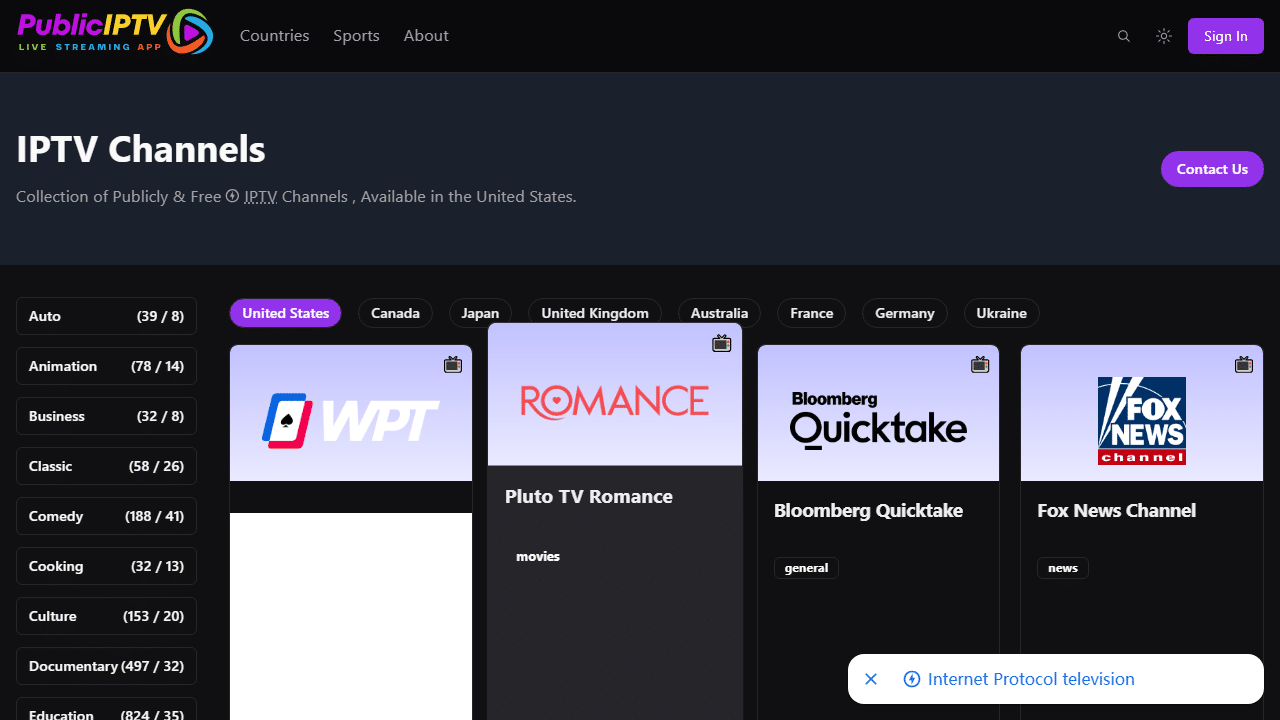Viewport: 1280px width, 720px height.
Task: Open the Animation category (78 / 14)
Action: click(x=106, y=366)
